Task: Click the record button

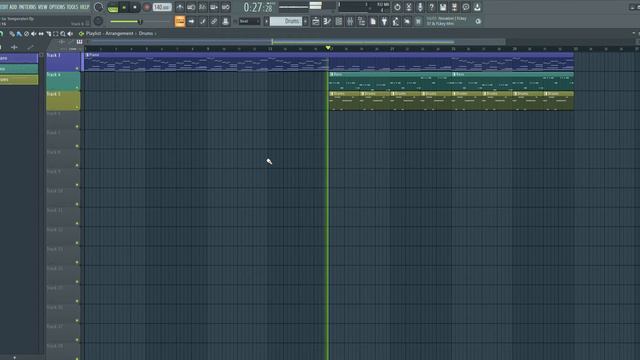Action: [x=147, y=7]
